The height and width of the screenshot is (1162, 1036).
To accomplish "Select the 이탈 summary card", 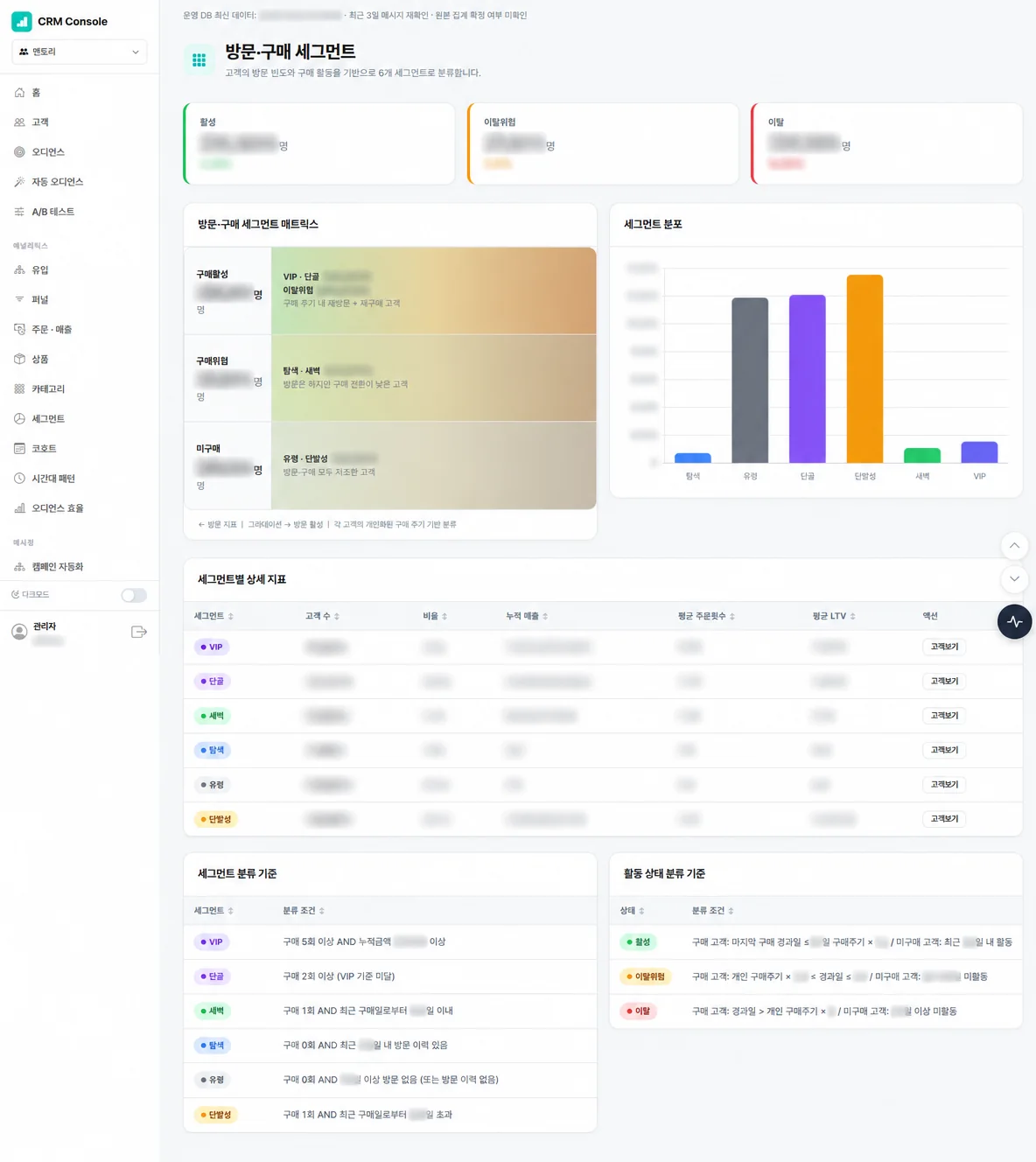I will 886,143.
